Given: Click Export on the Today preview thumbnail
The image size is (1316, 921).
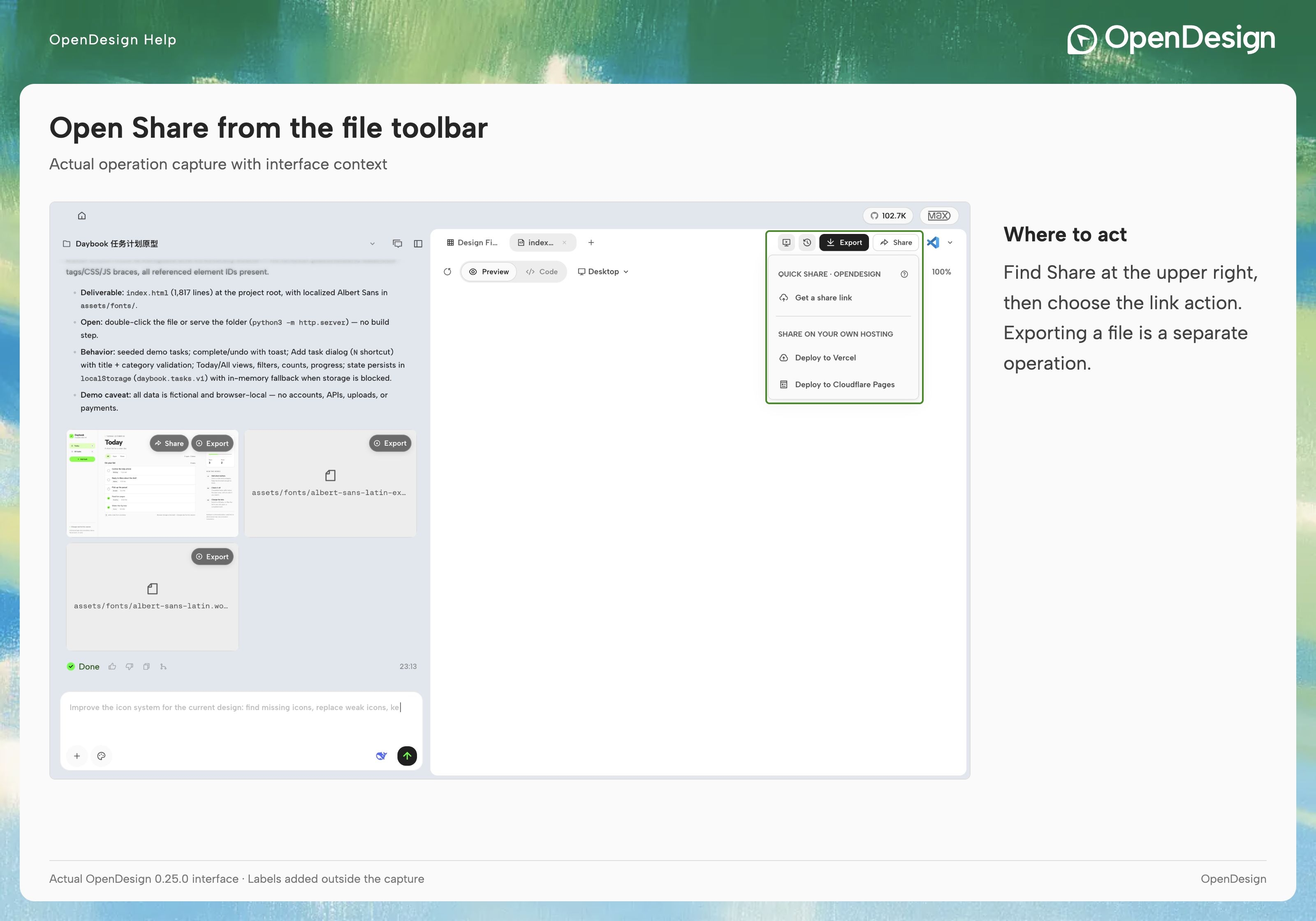Looking at the screenshot, I should [212, 443].
